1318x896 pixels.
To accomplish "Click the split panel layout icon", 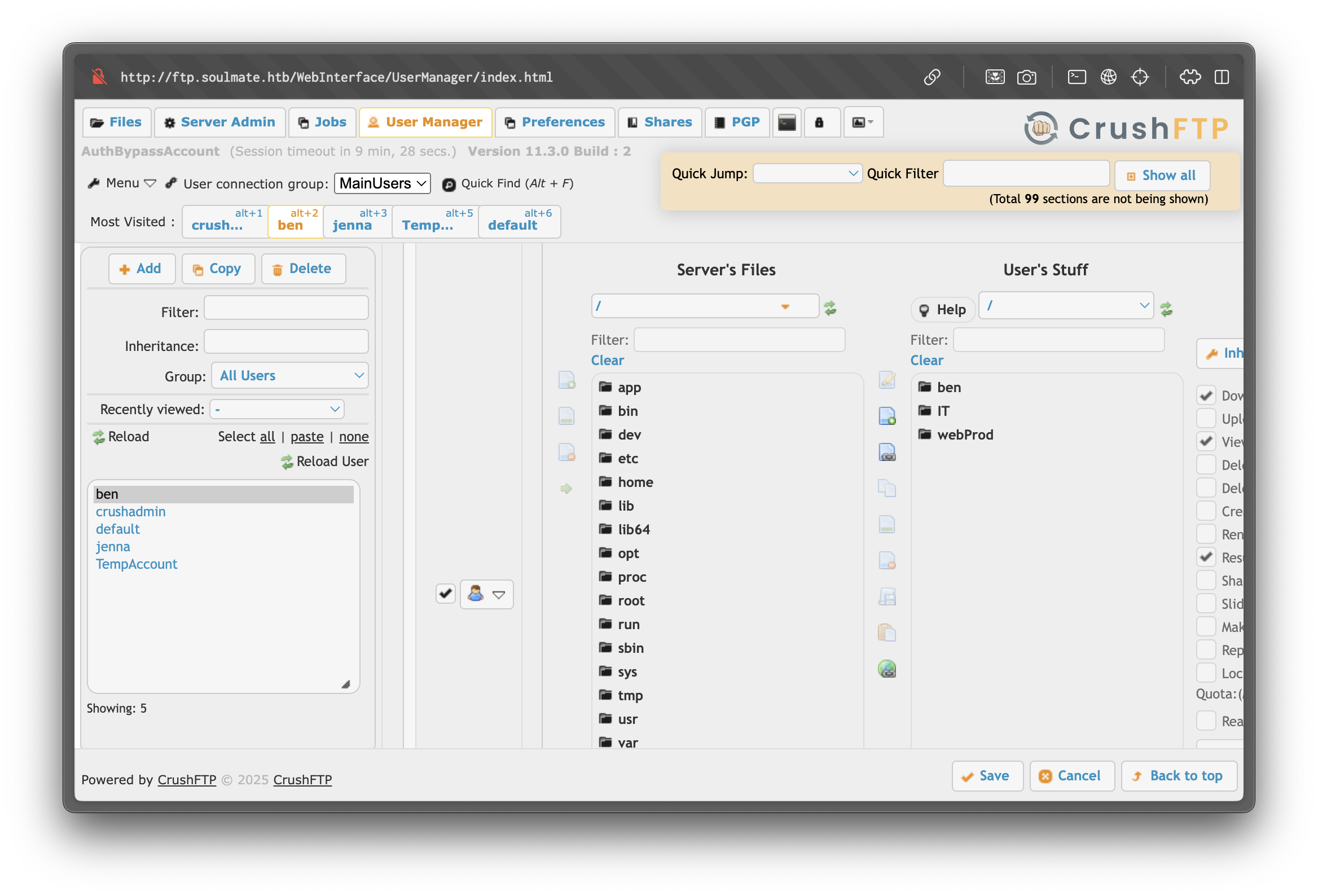I will (1222, 77).
